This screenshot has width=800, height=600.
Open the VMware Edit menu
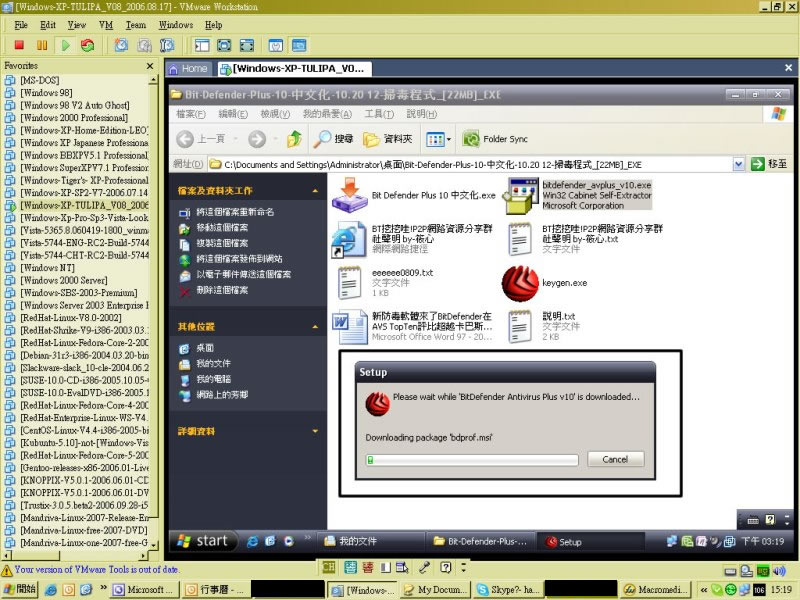click(48, 25)
